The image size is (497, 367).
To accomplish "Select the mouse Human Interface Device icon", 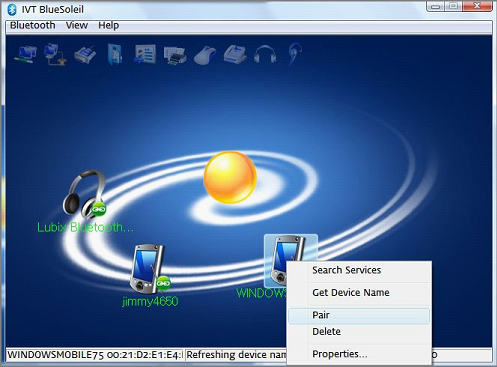I will pyautogui.click(x=205, y=55).
